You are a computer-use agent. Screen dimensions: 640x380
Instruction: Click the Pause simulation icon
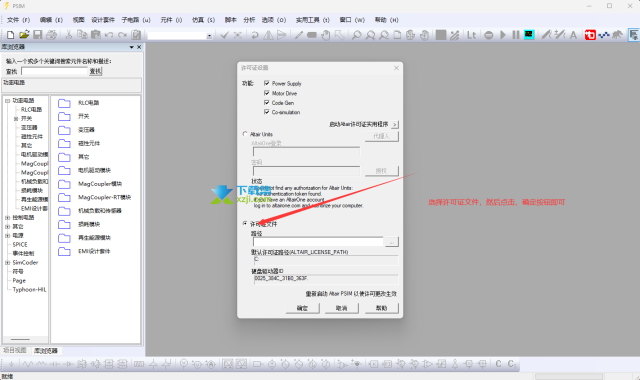(516, 35)
